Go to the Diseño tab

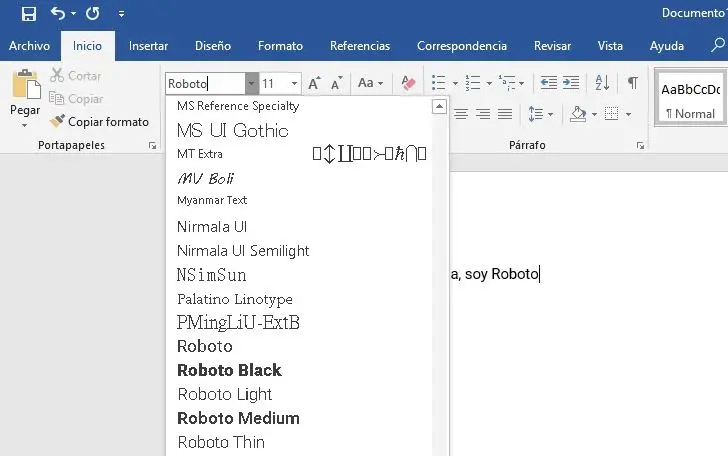coord(213,46)
